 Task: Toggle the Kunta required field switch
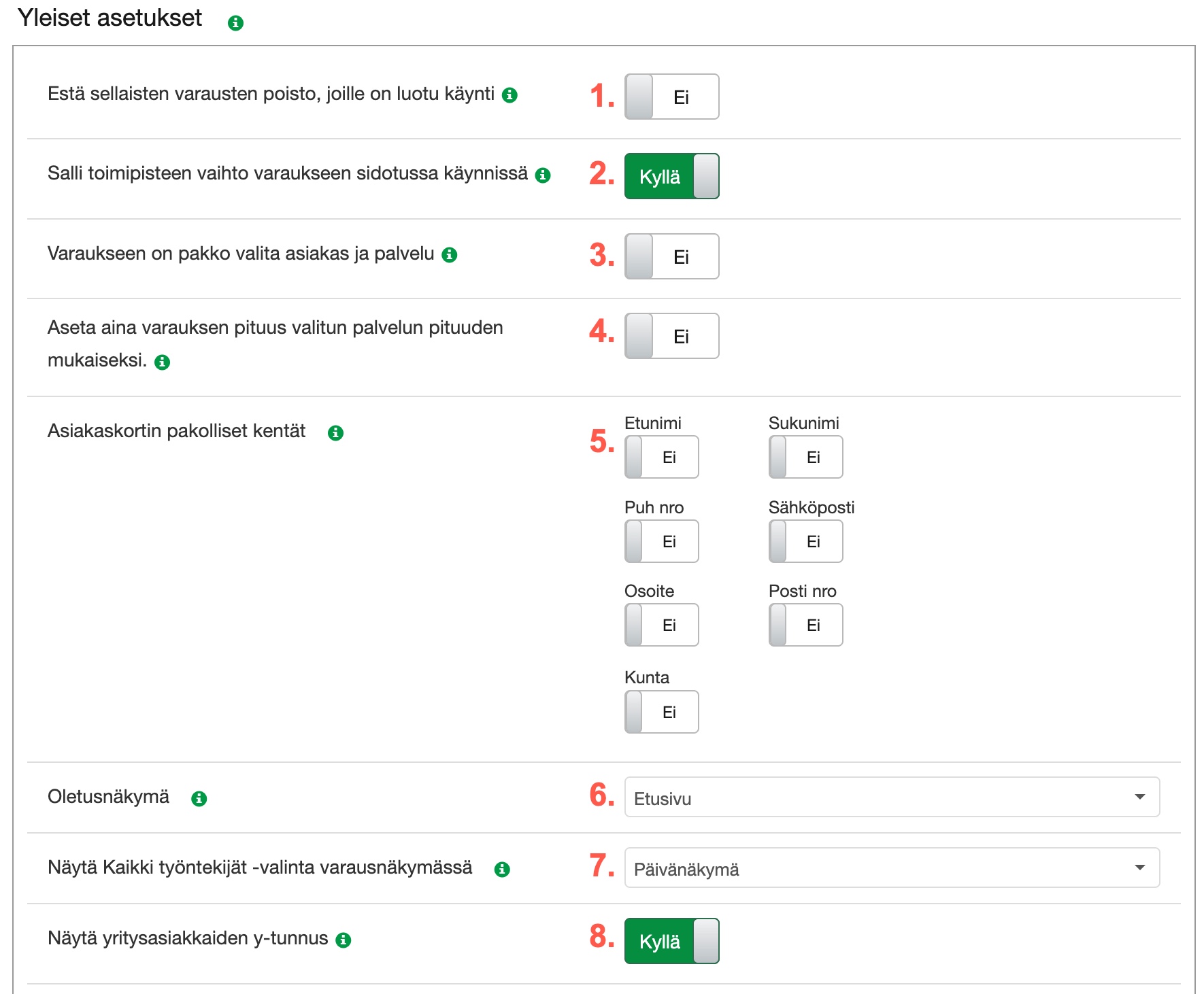tap(661, 712)
